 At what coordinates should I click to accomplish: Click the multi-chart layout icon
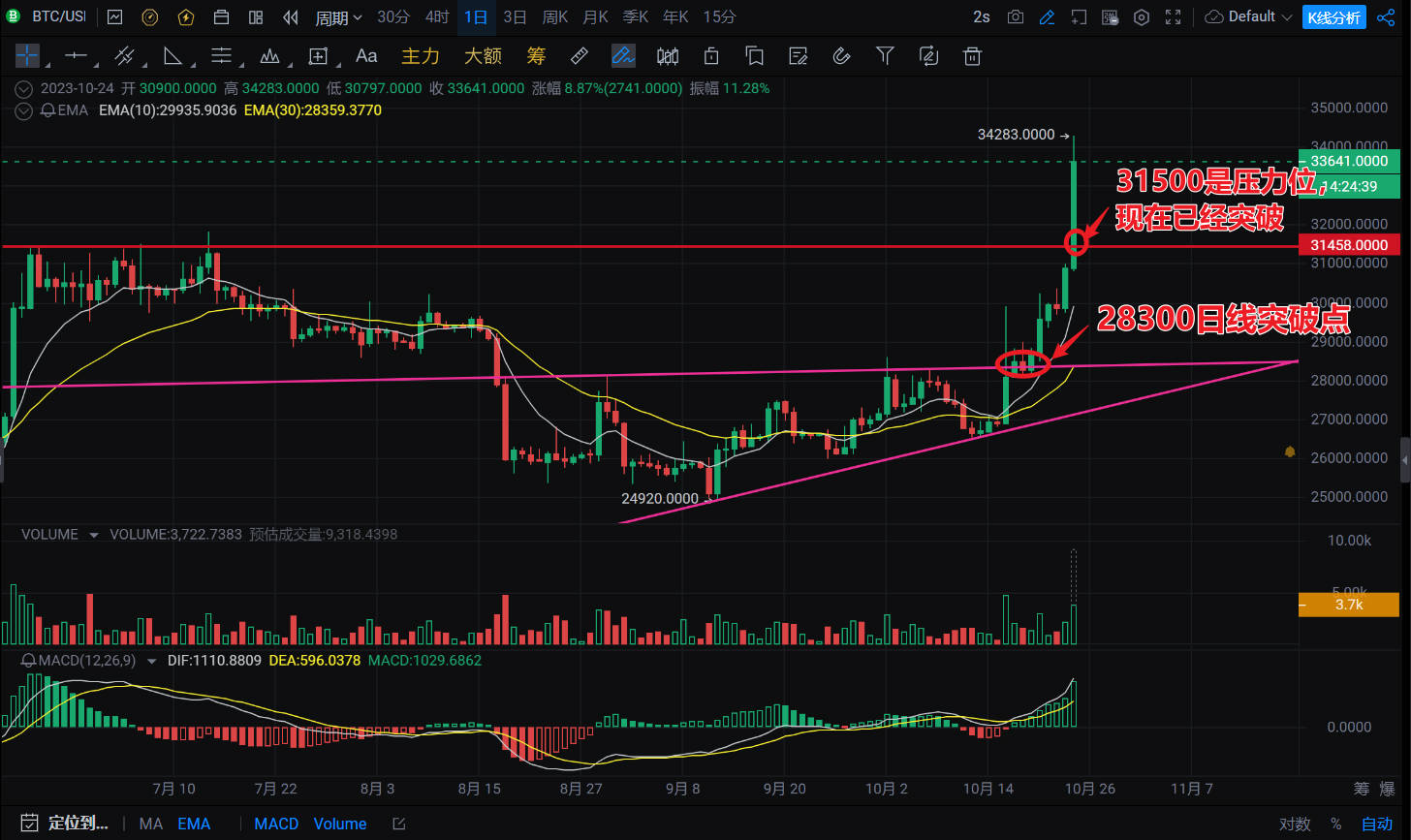(x=256, y=17)
